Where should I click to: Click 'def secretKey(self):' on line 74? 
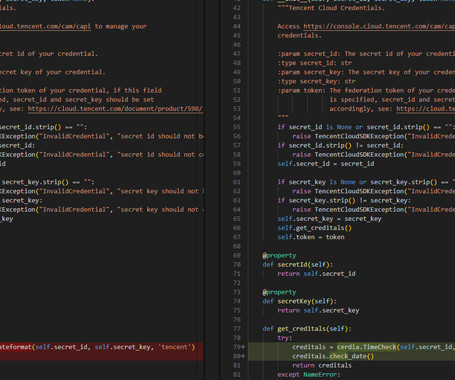(x=299, y=301)
